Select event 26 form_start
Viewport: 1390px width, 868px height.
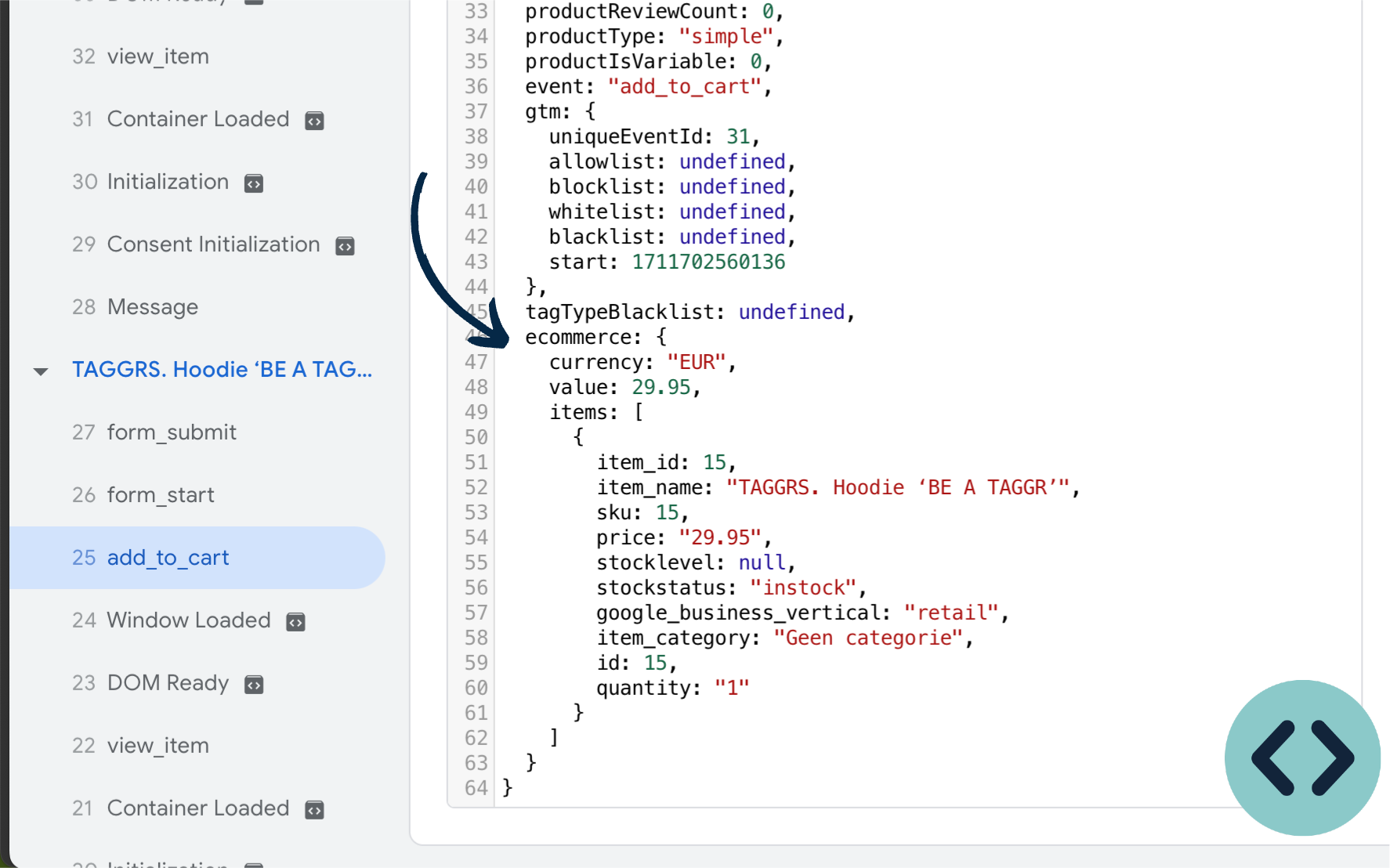click(x=143, y=495)
